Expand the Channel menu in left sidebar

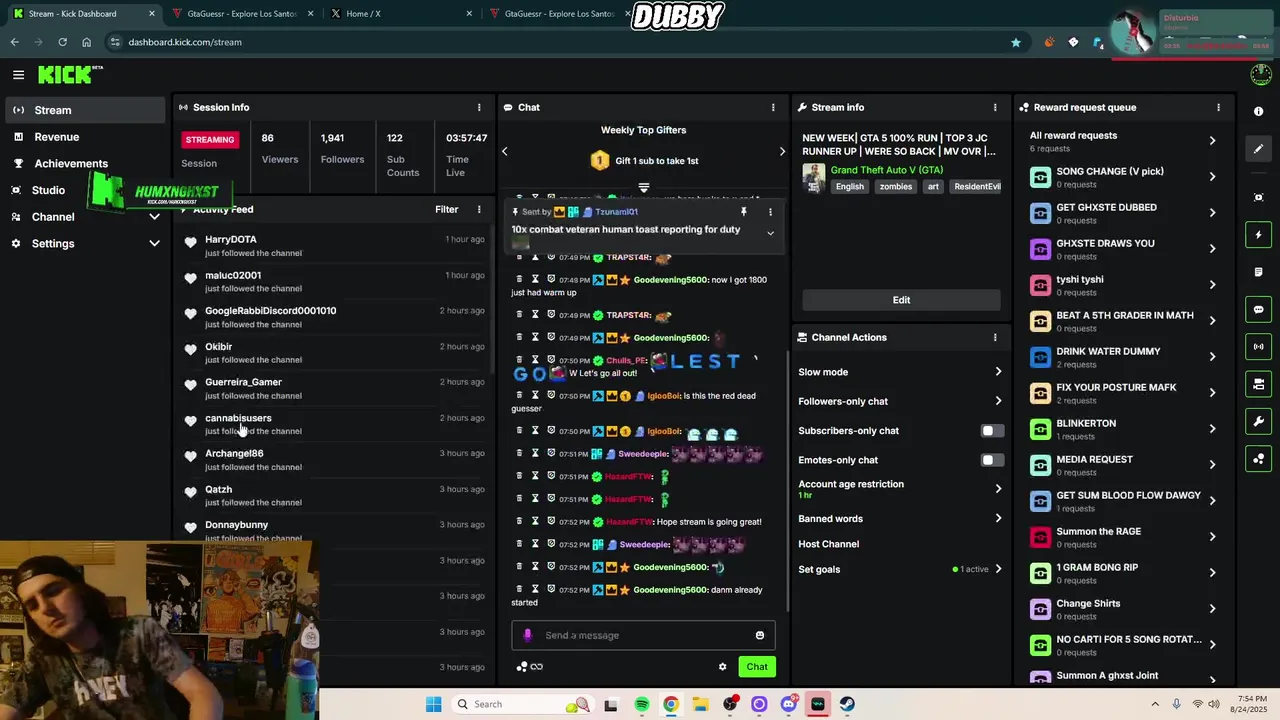(x=154, y=217)
